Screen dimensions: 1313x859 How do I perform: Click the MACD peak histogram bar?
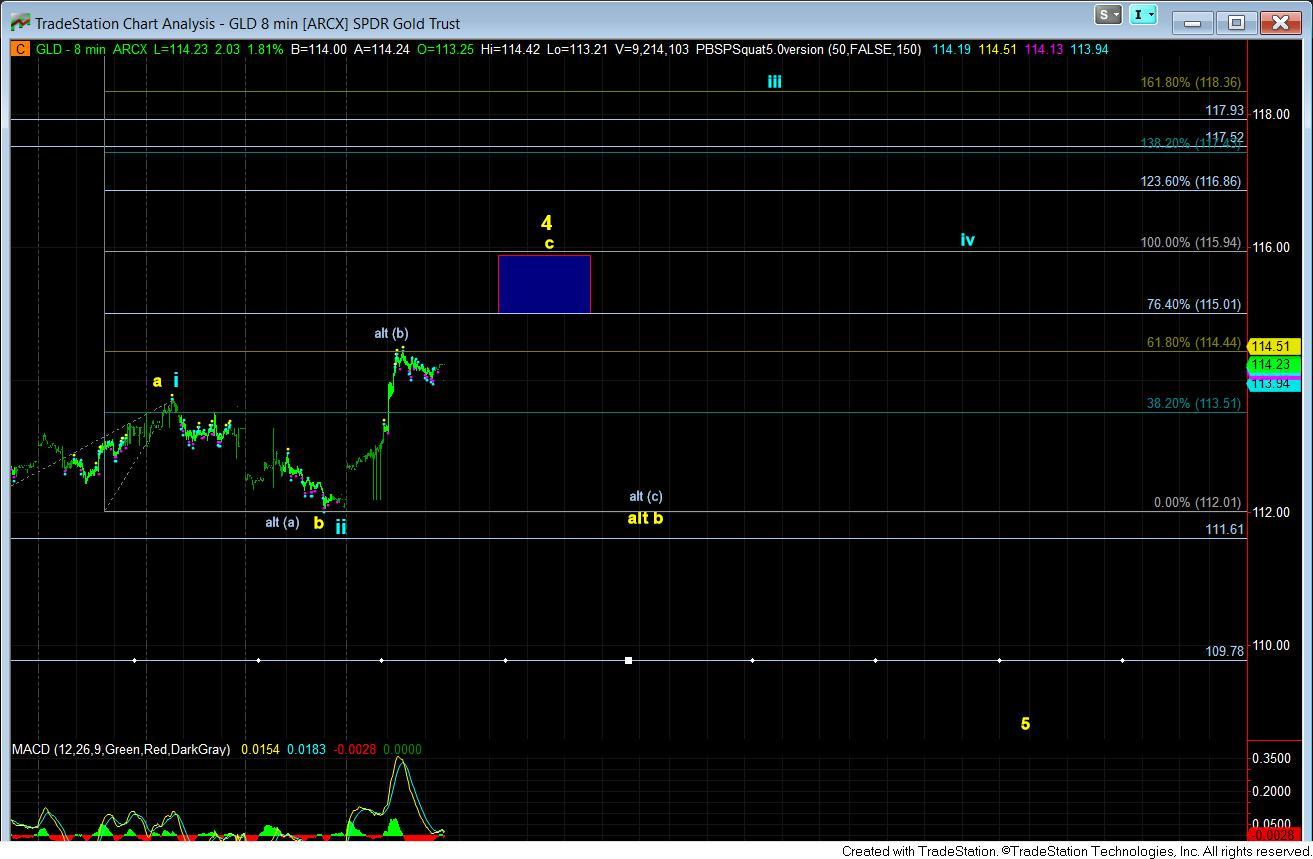click(394, 827)
